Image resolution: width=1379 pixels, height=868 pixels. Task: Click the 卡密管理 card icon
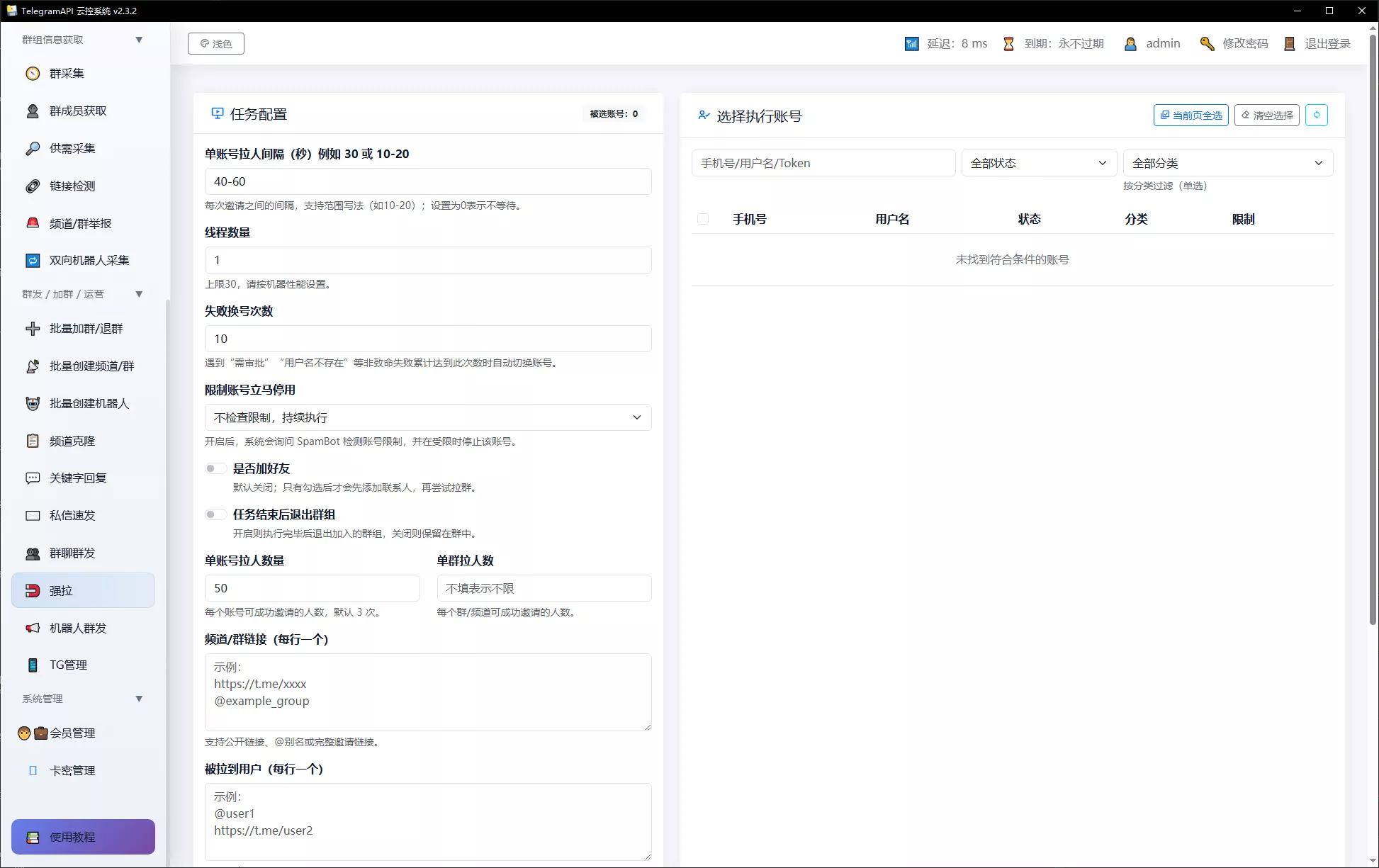[x=33, y=771]
